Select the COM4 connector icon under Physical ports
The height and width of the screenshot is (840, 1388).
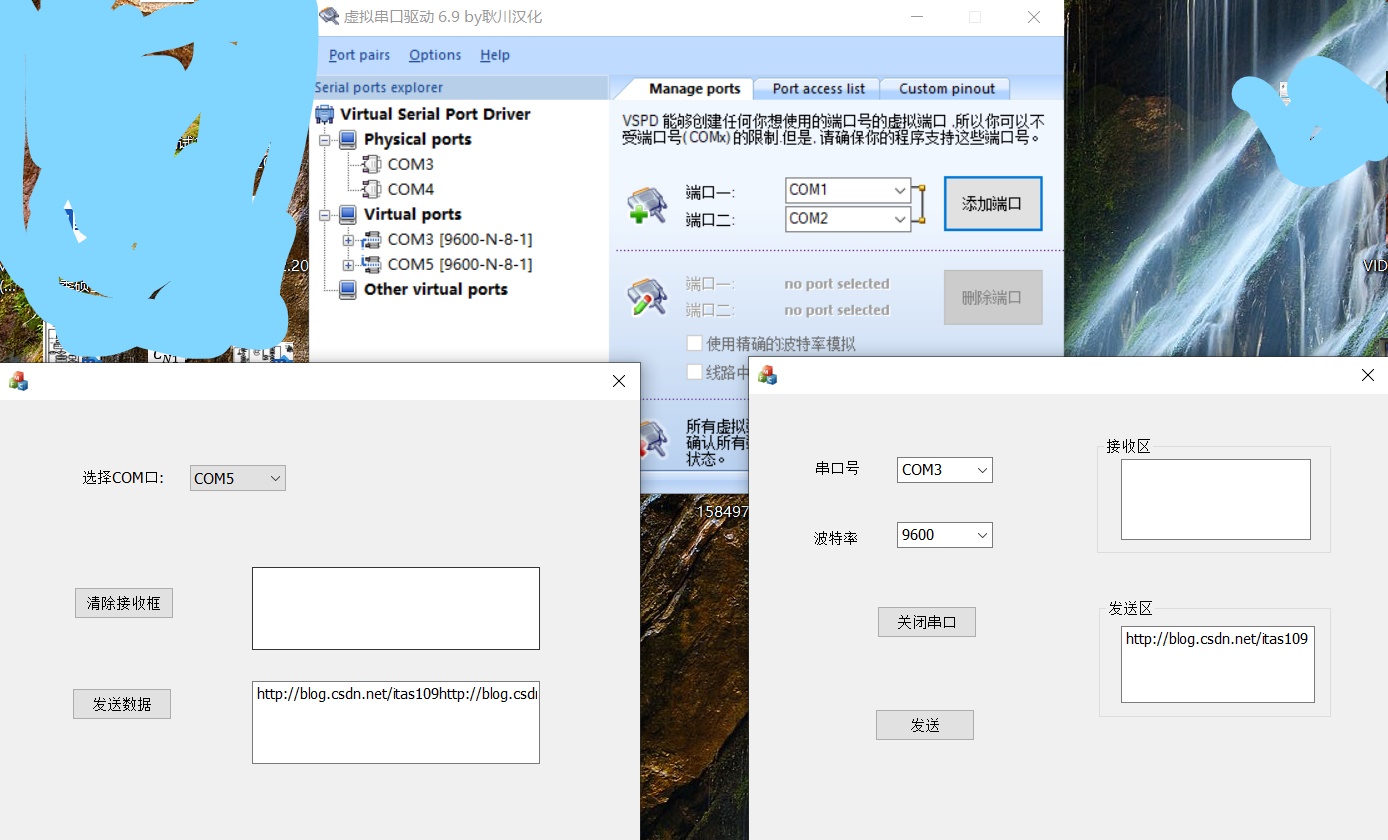tap(372, 189)
